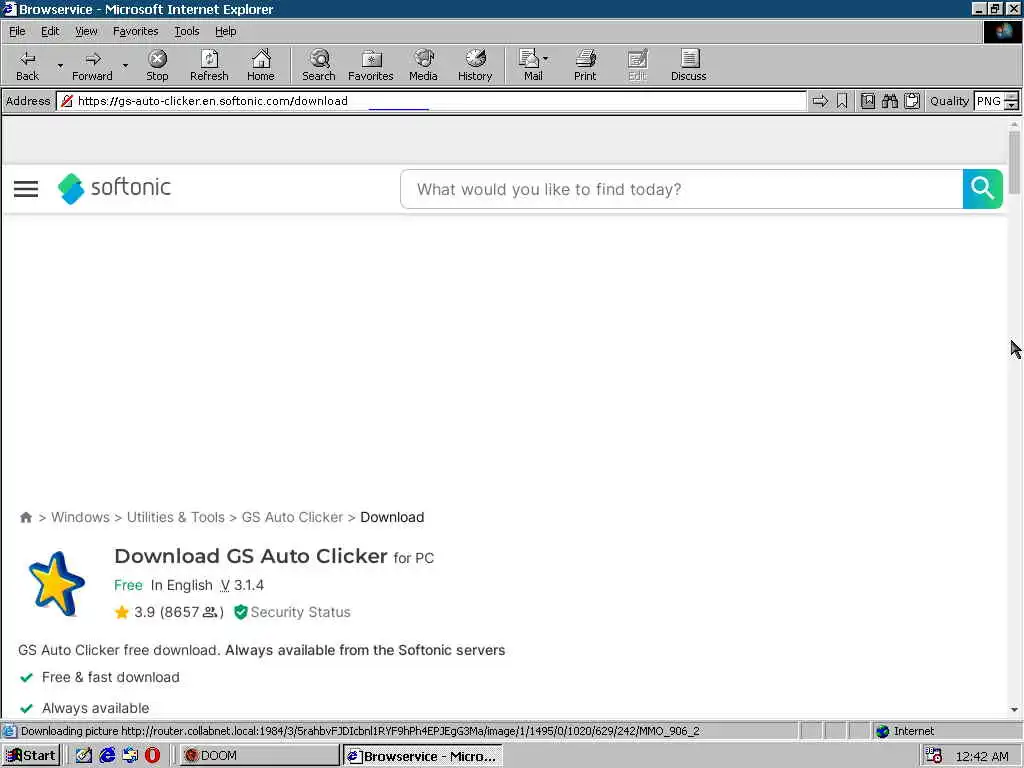Viewport: 1024px width, 768px height.
Task: Click the Security Status shield link
Action: coord(292,612)
